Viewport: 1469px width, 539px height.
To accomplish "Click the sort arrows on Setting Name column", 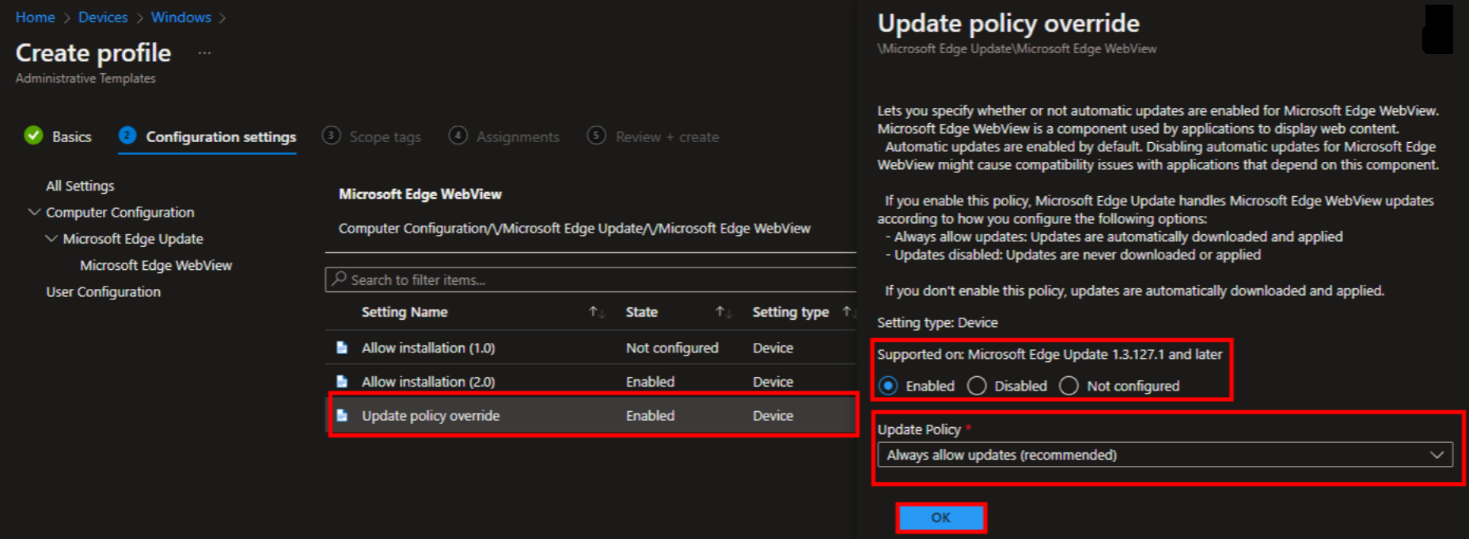I will [x=597, y=313].
